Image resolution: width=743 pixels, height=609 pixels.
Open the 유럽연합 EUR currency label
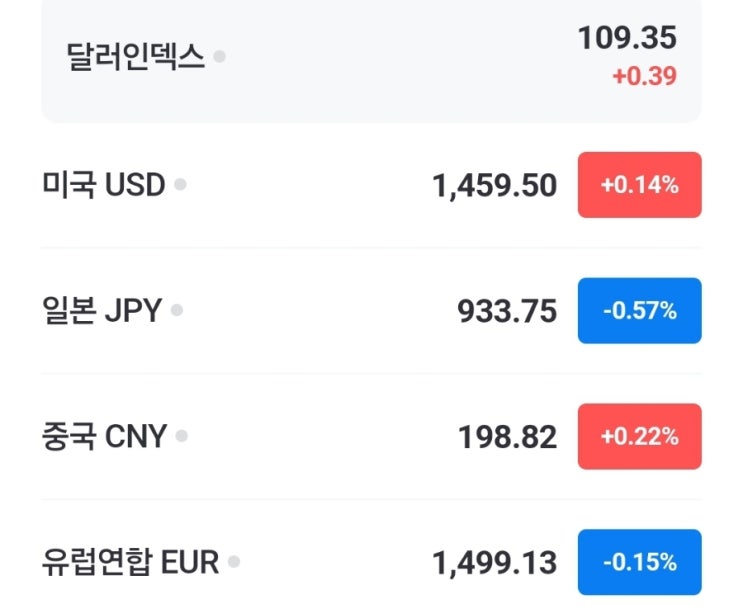point(130,563)
